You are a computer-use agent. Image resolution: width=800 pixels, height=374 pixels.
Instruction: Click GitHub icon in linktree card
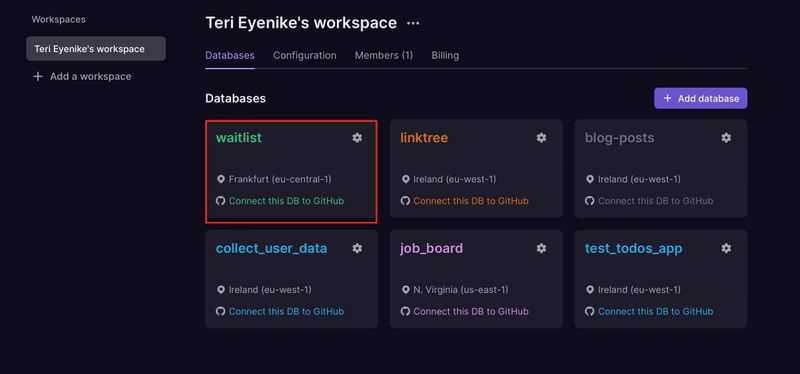tap(405, 201)
